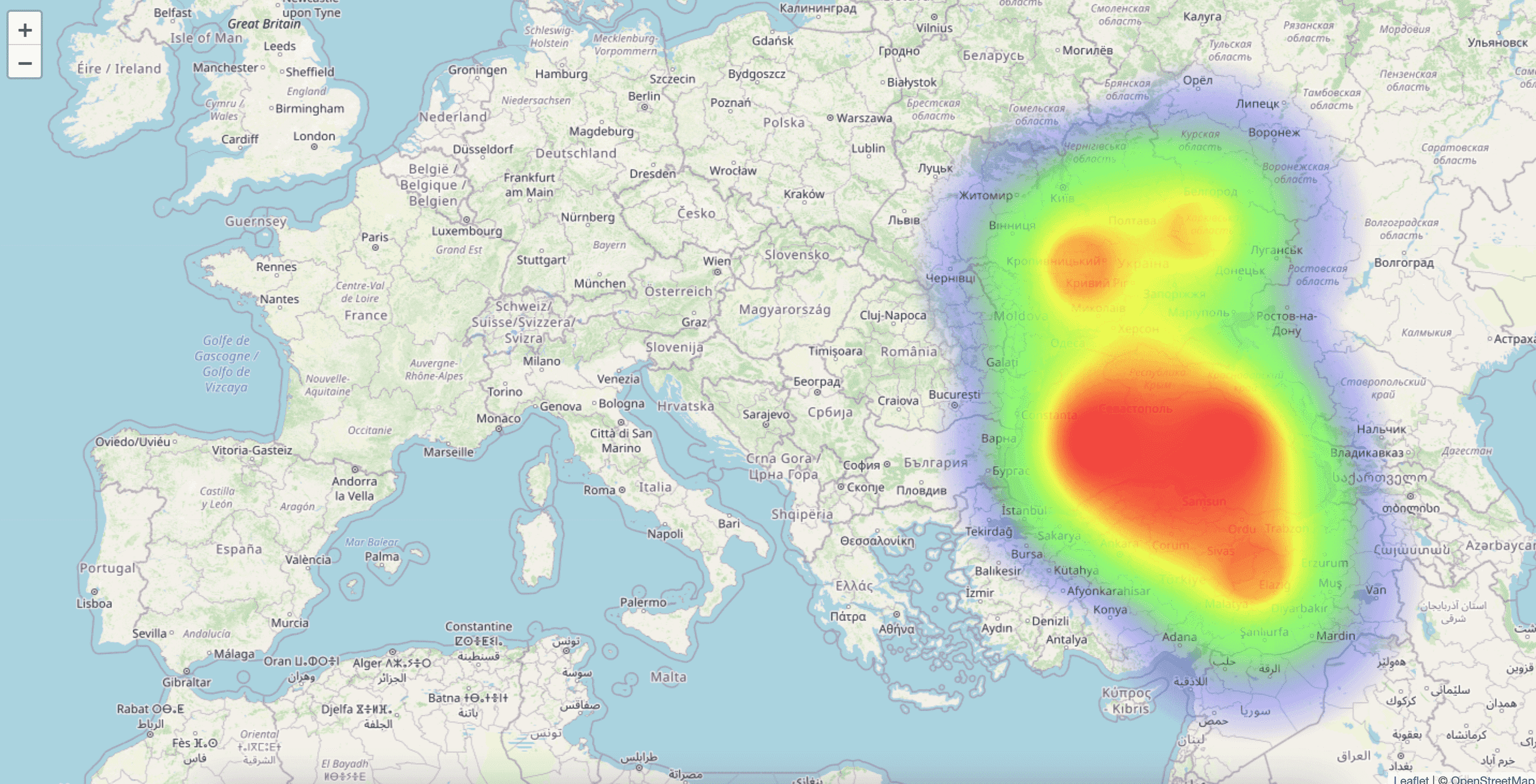This screenshot has height=784, width=1536.
Task: Click the Palermo city label
Action: 643,602
